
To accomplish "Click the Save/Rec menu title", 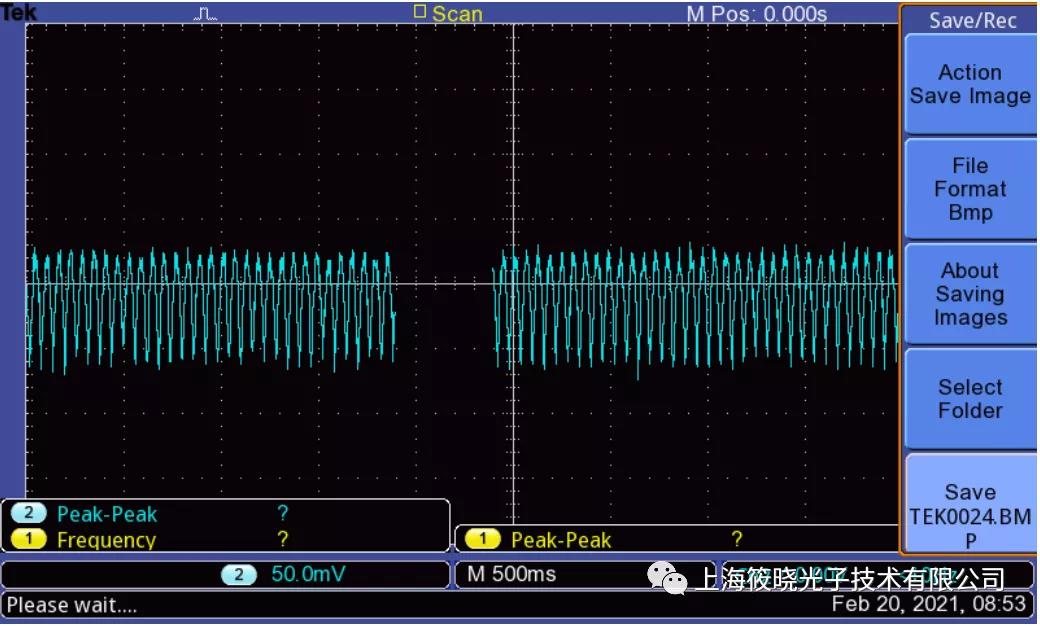I will (x=972, y=21).
